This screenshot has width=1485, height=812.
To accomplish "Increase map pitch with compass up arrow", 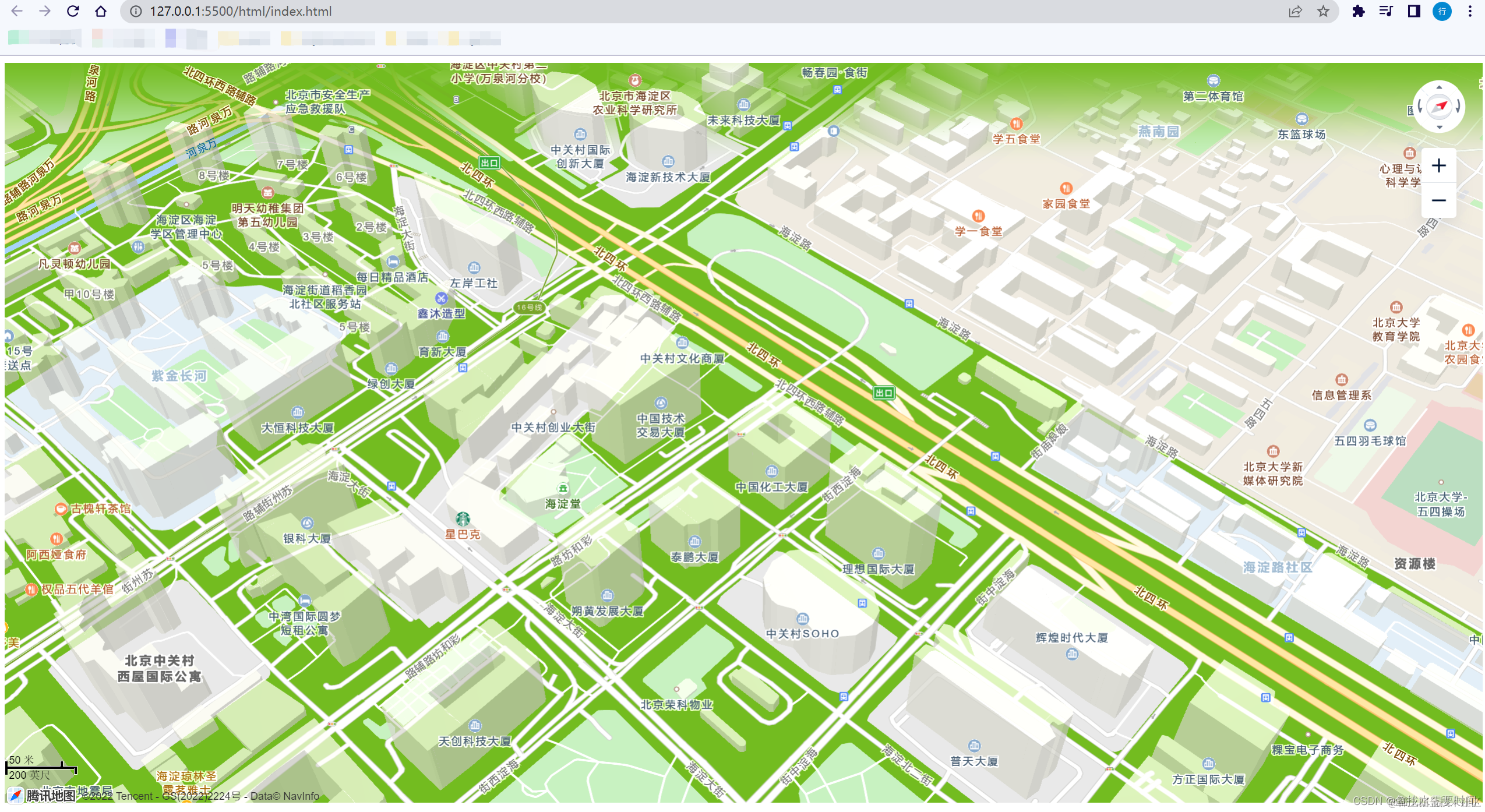I will pos(1440,87).
